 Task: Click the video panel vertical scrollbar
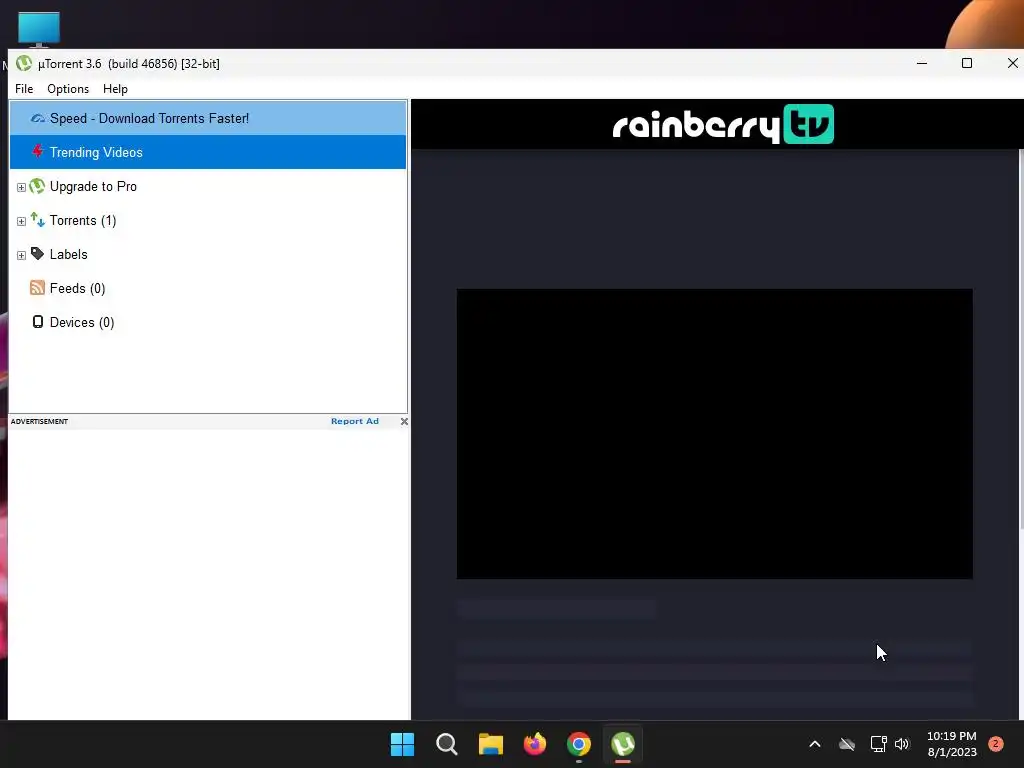click(x=1021, y=340)
